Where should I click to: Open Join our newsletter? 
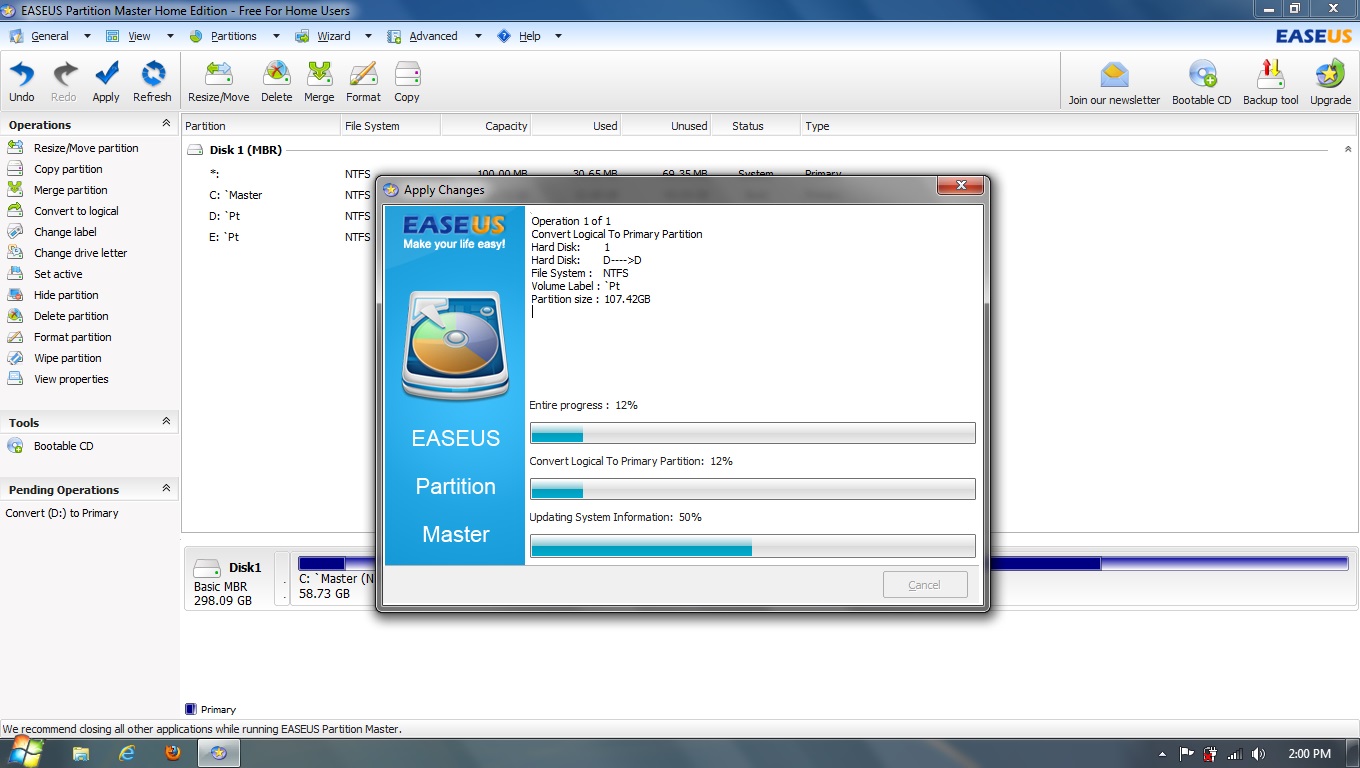[x=1114, y=82]
